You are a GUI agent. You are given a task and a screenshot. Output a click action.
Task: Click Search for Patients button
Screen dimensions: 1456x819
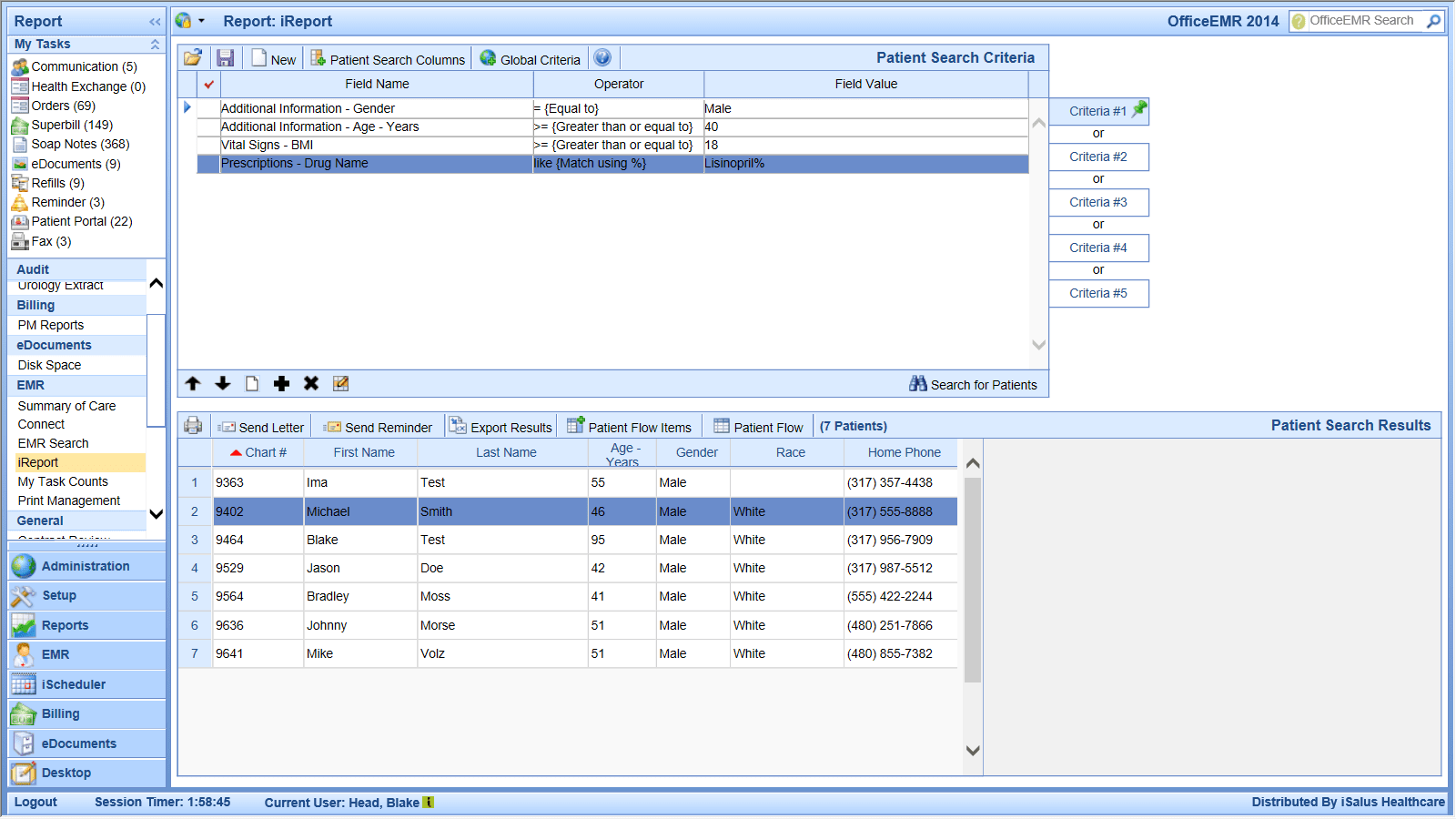pyautogui.click(x=973, y=385)
